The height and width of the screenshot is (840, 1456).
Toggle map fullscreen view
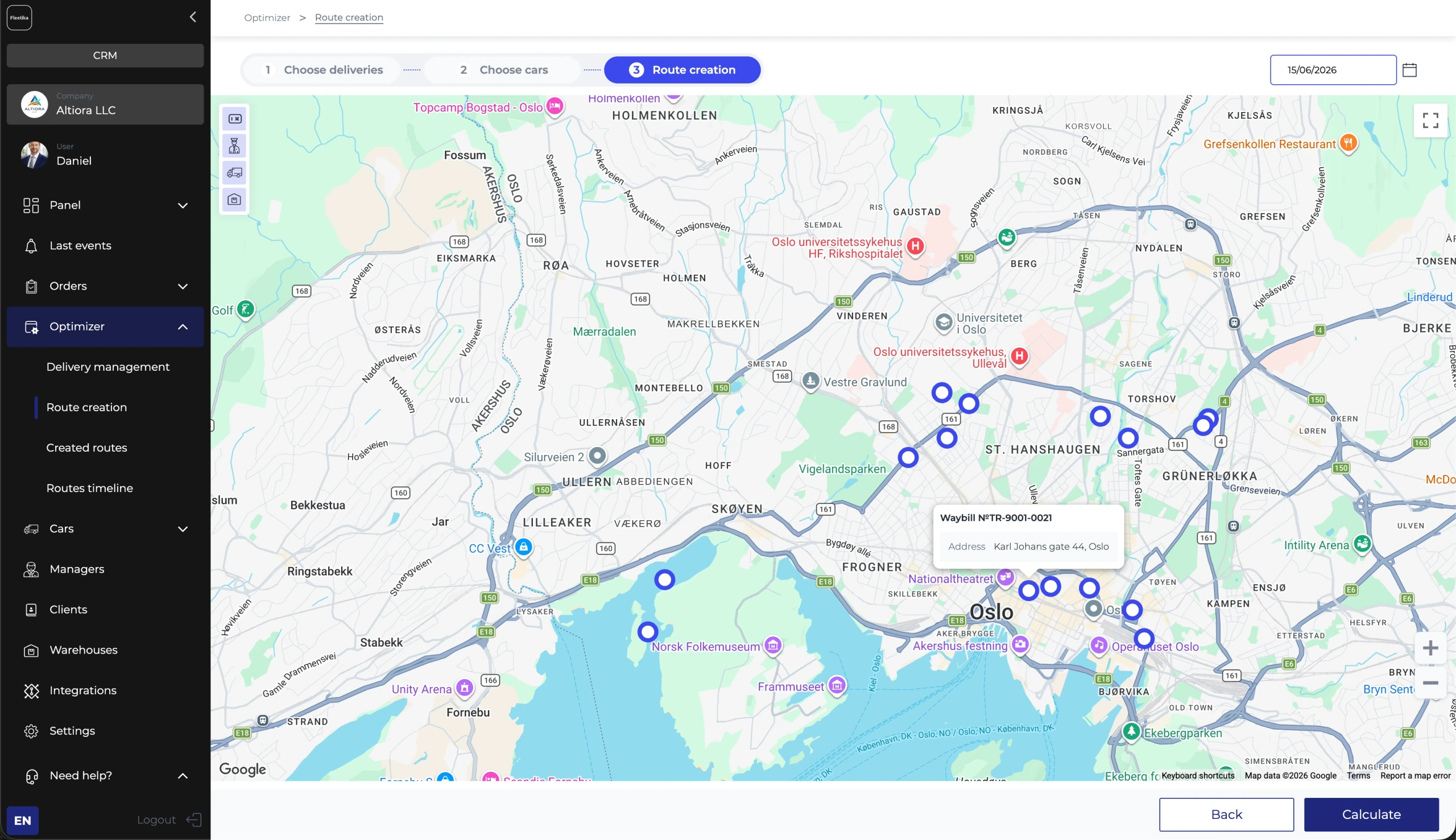pos(1430,121)
